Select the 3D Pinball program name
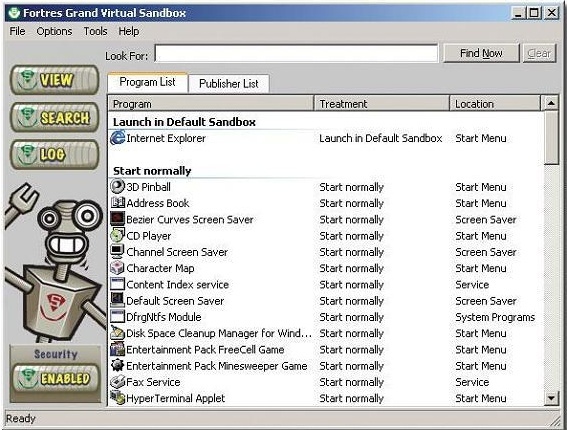Viewport: 567px width, 430px height. [148, 187]
